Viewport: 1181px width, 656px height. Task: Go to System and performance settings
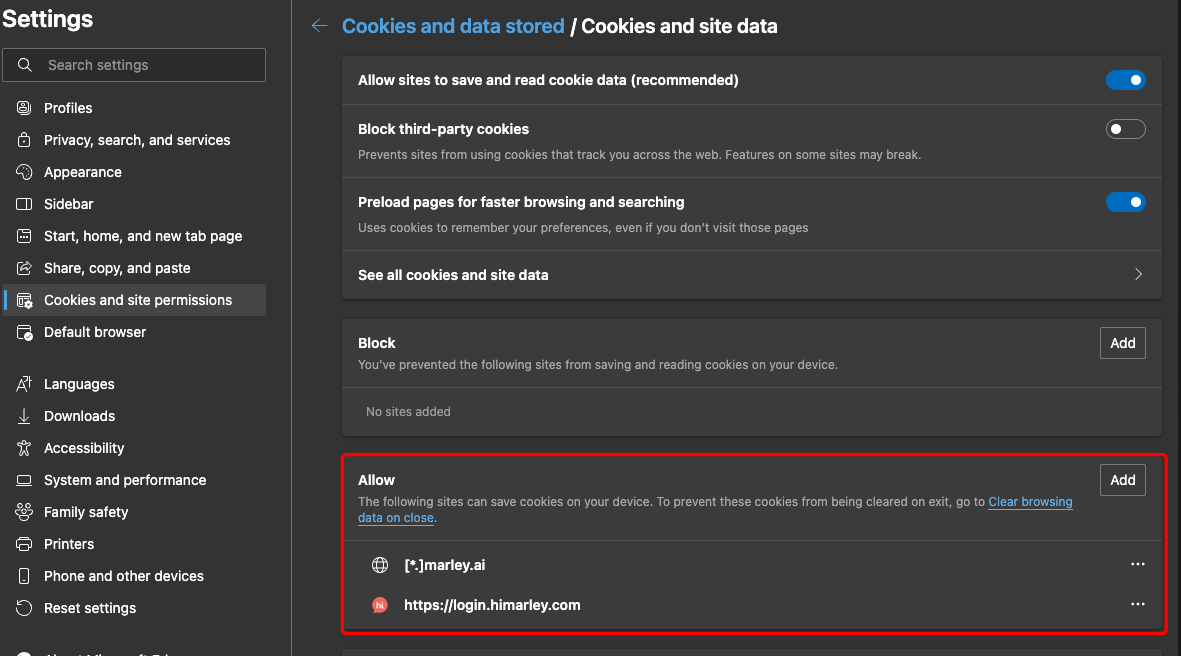pos(125,480)
